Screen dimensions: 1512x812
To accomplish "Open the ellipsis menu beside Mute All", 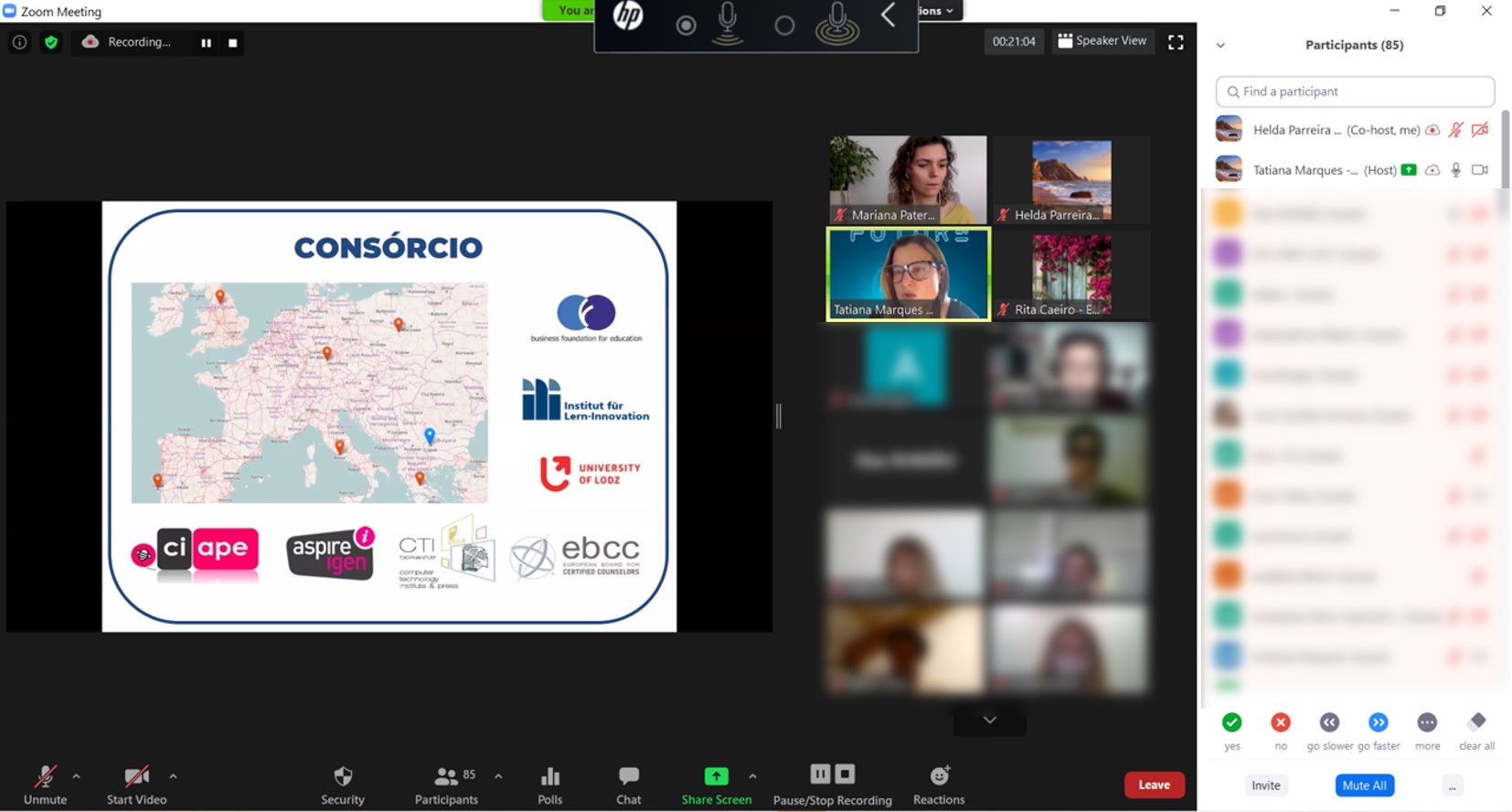I will (1453, 785).
